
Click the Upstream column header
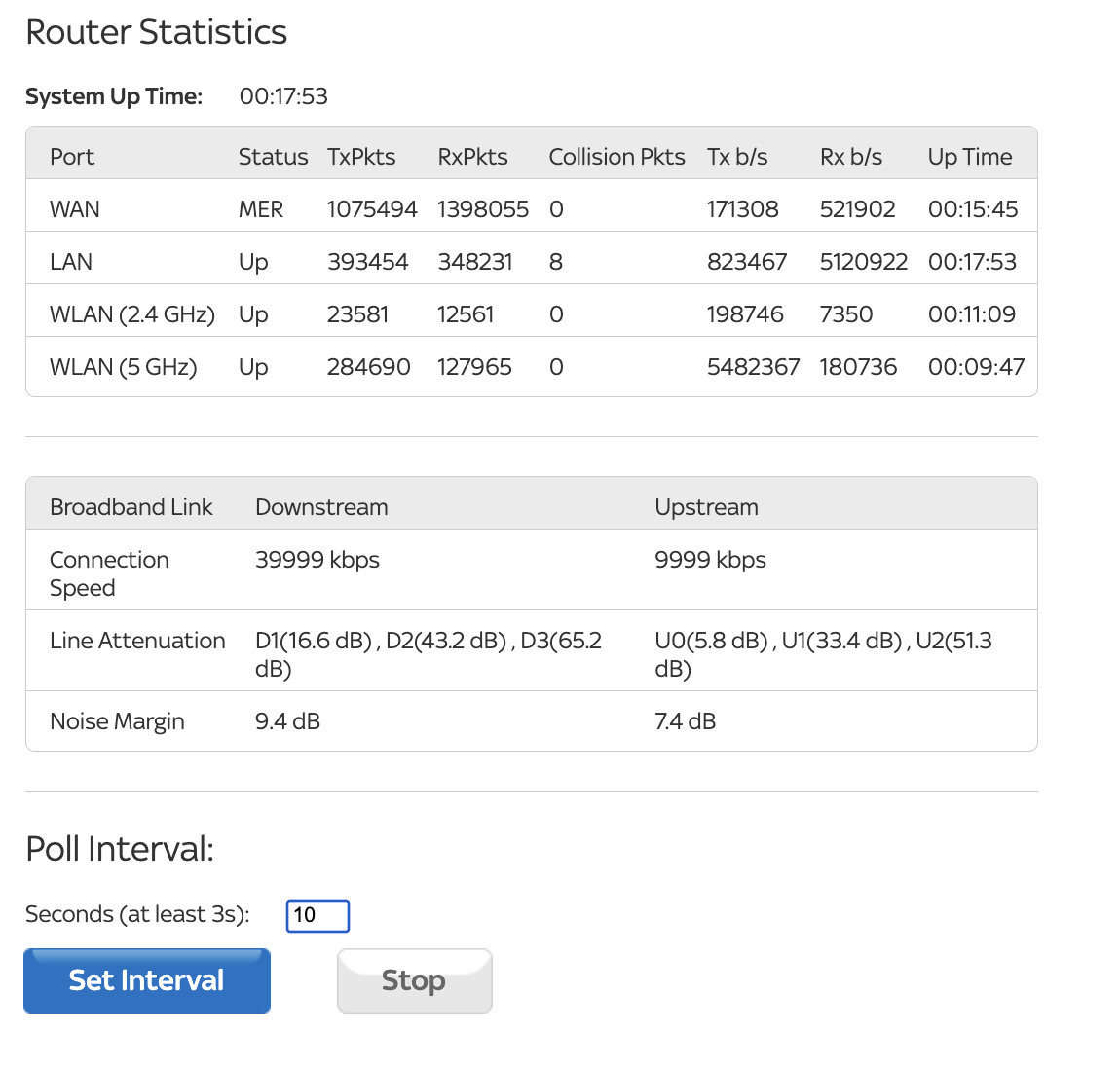(x=706, y=506)
